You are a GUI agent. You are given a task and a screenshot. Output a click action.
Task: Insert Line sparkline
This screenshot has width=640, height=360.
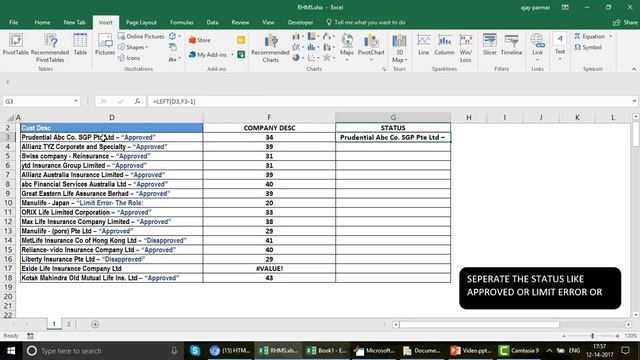click(x=424, y=44)
